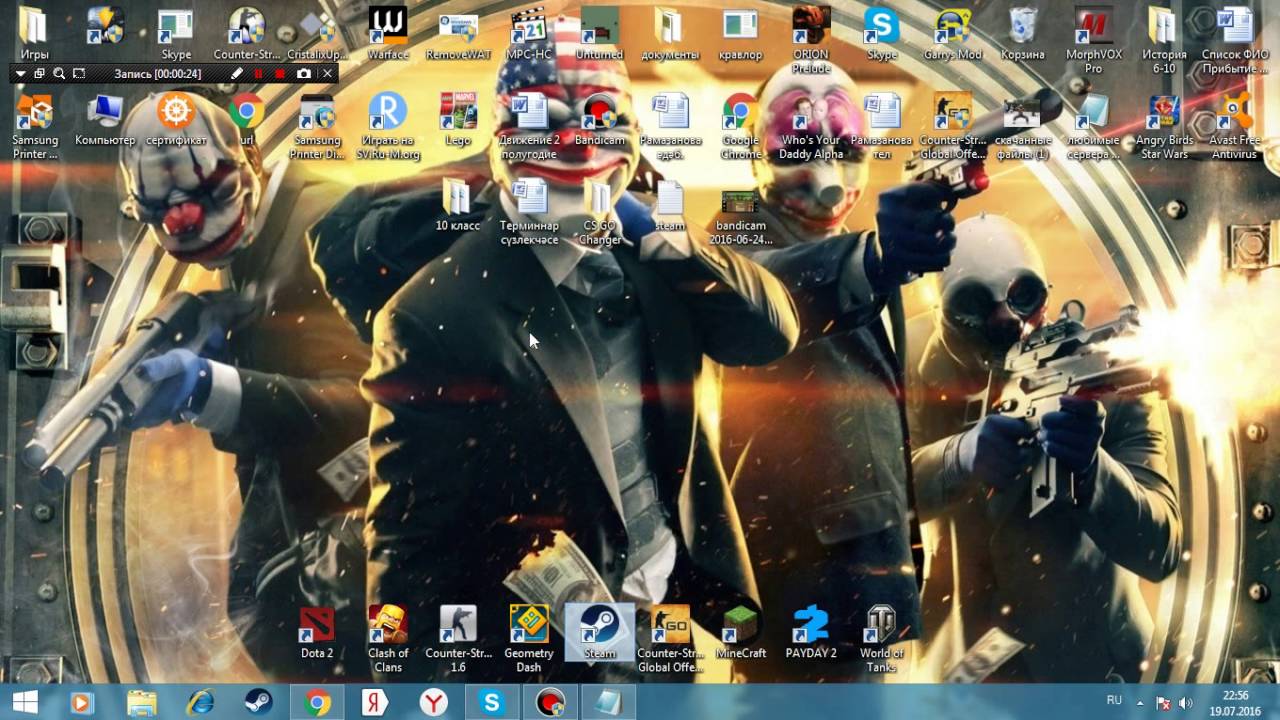
Task: Click the Bandicam magnifier search icon
Action: pyautogui.click(x=59, y=74)
